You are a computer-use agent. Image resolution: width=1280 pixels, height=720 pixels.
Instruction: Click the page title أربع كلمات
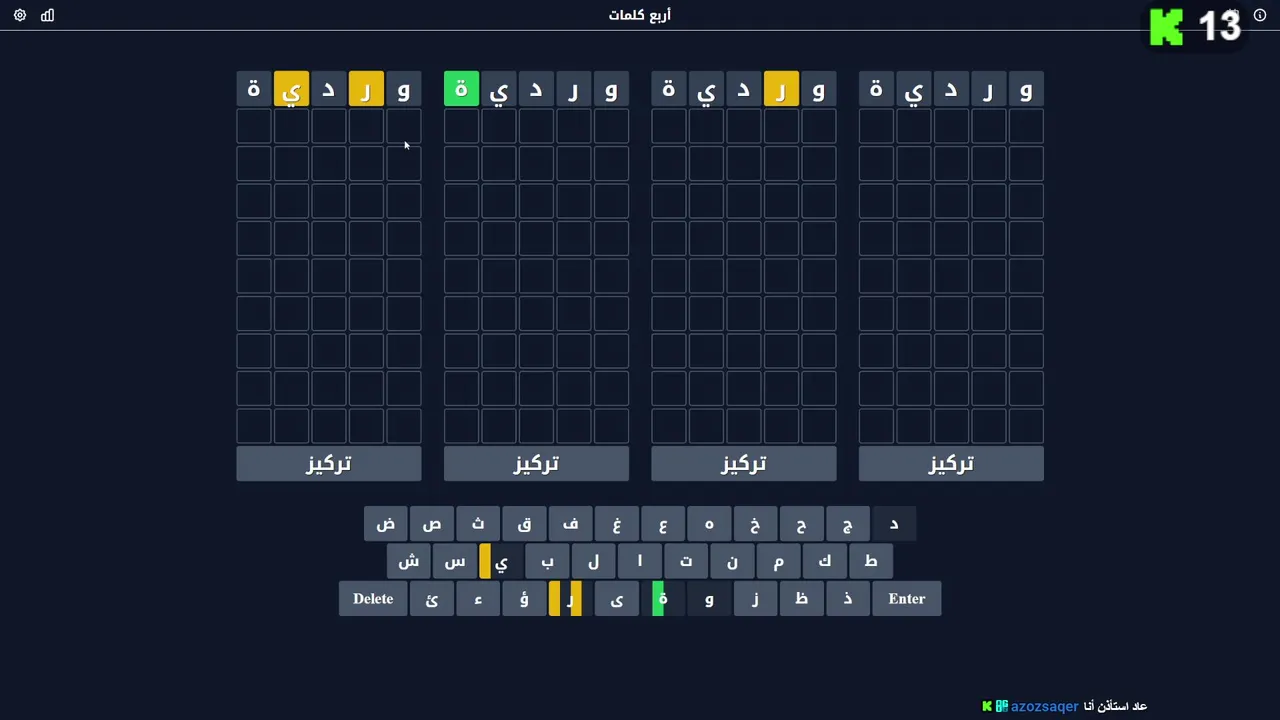pos(640,15)
